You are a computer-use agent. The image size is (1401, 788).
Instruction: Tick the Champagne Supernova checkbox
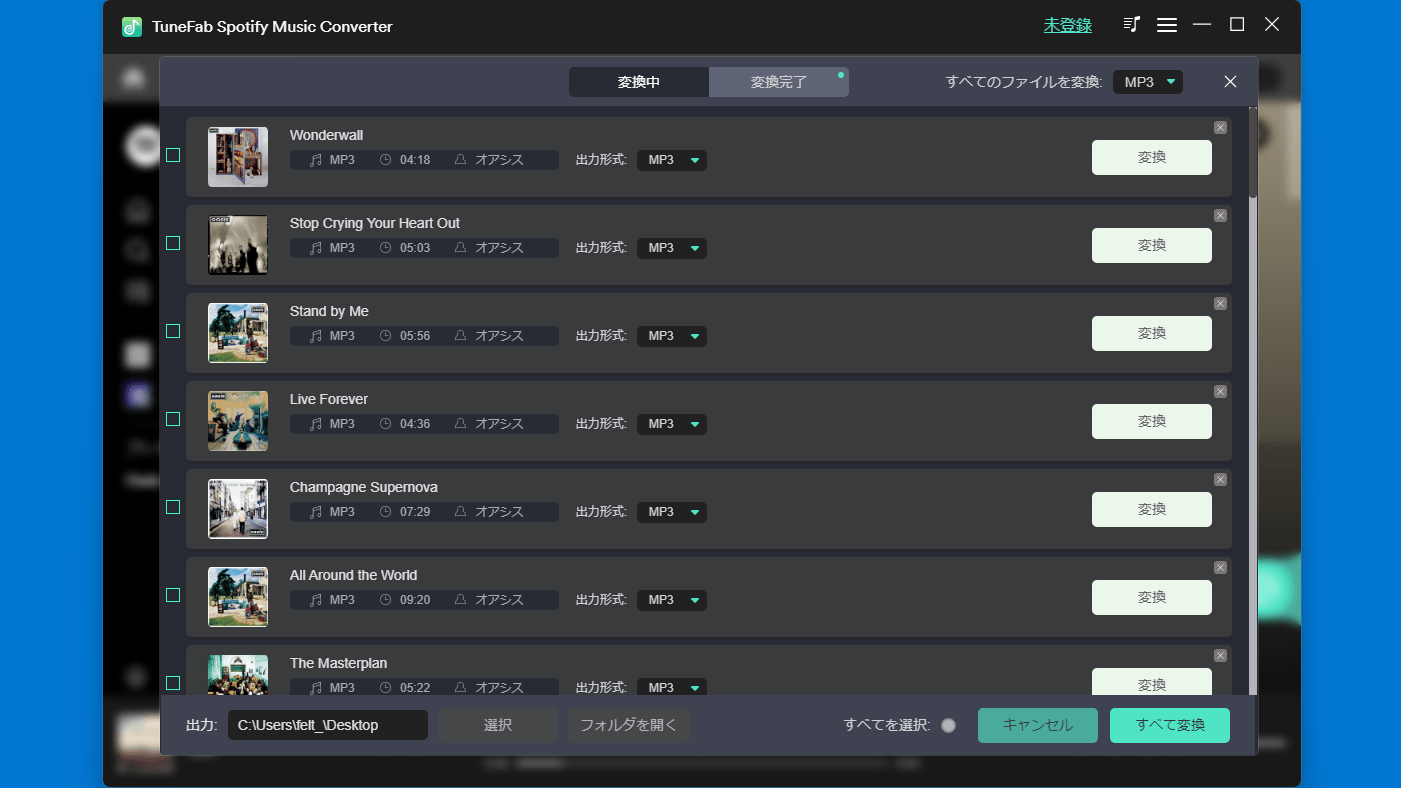(173, 507)
